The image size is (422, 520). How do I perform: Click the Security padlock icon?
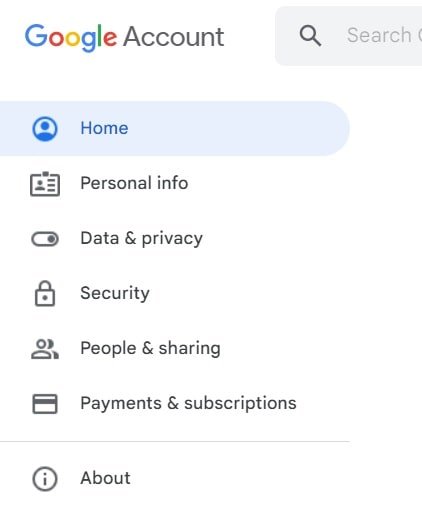pos(45,294)
